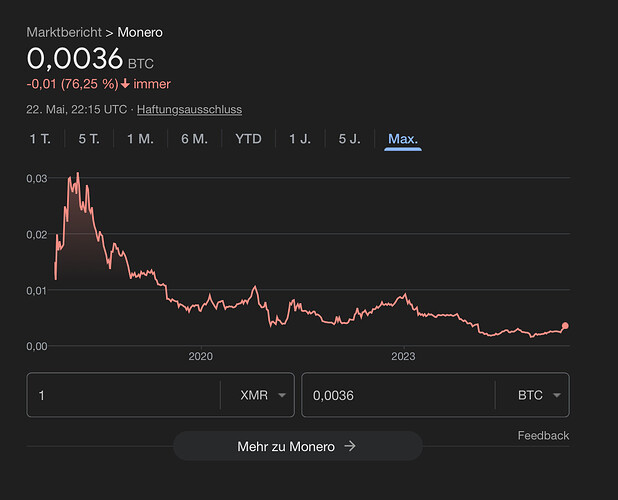Image resolution: width=618 pixels, height=500 pixels.
Task: Click the arrow icon in Mehr zu Monero
Action: click(x=350, y=446)
